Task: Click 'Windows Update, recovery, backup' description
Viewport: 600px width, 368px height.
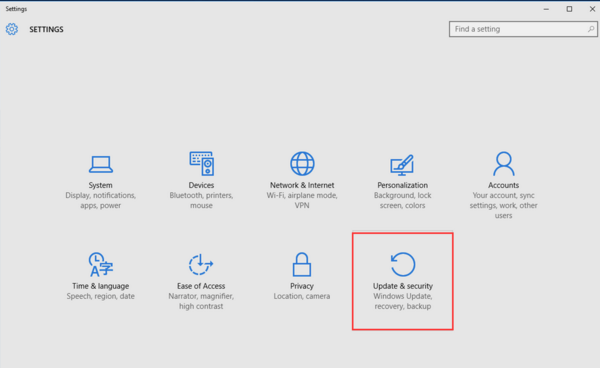Action: pos(403,301)
